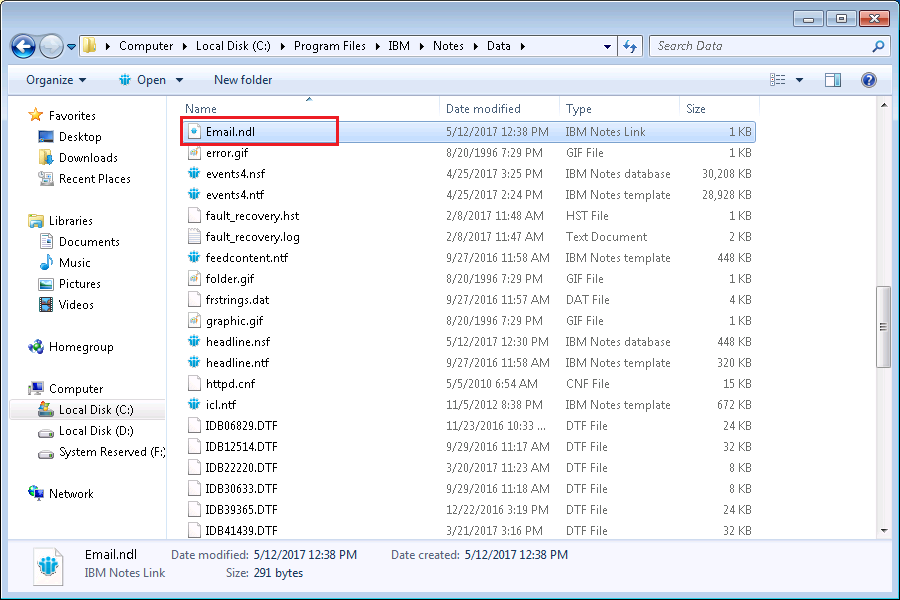The width and height of the screenshot is (900, 600).
Task: Open the Documents library
Action: coord(89,242)
